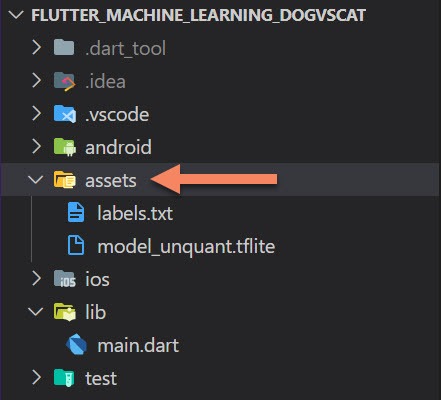Collapse the lib folder chevron
Screen dimensions: 441x400
[x=36, y=312]
